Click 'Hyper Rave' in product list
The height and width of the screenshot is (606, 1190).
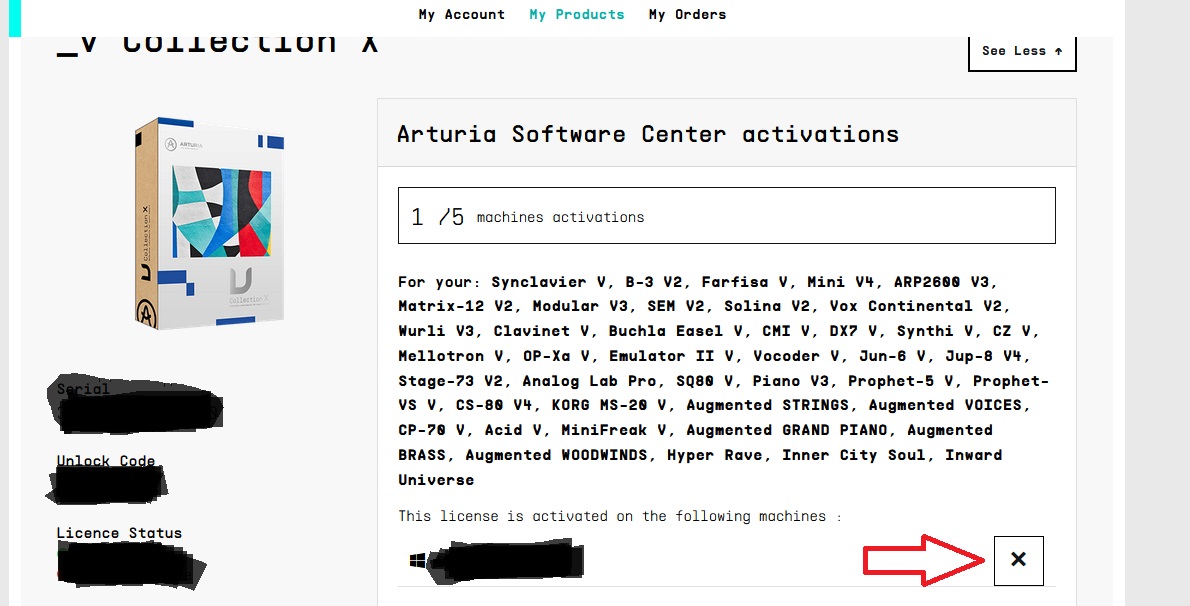coord(714,455)
